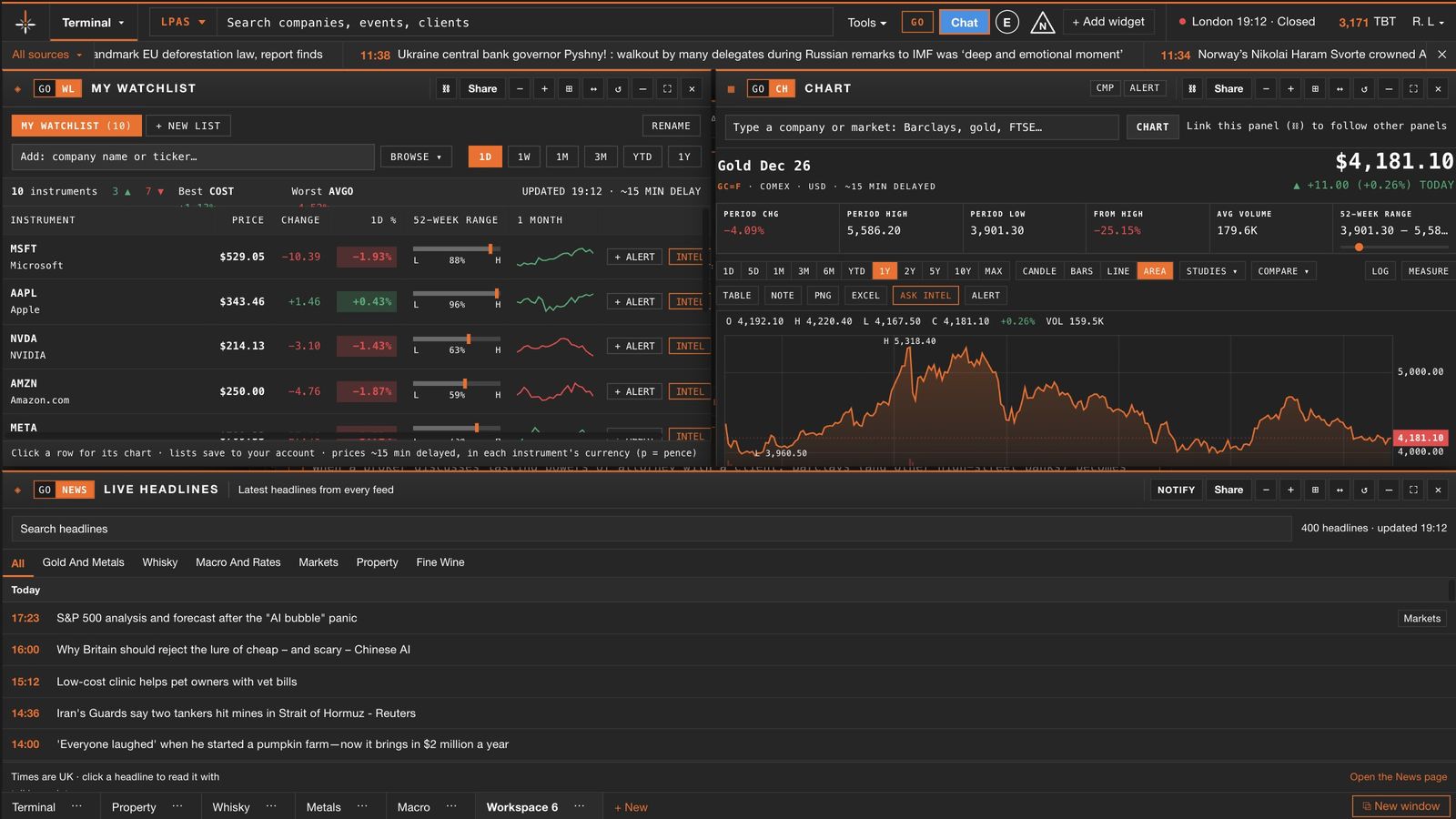Switch to the Macro And Rates headlines tab
The width and height of the screenshot is (1456, 819).
pos(238,562)
